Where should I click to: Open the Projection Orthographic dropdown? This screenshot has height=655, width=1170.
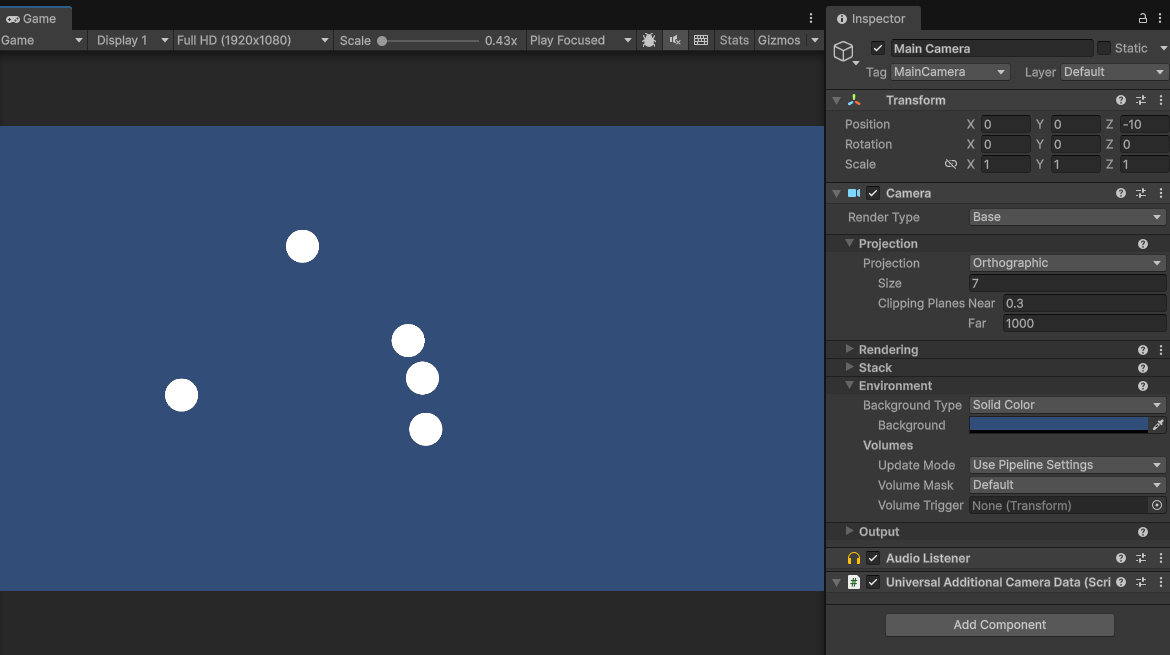[x=1067, y=263]
